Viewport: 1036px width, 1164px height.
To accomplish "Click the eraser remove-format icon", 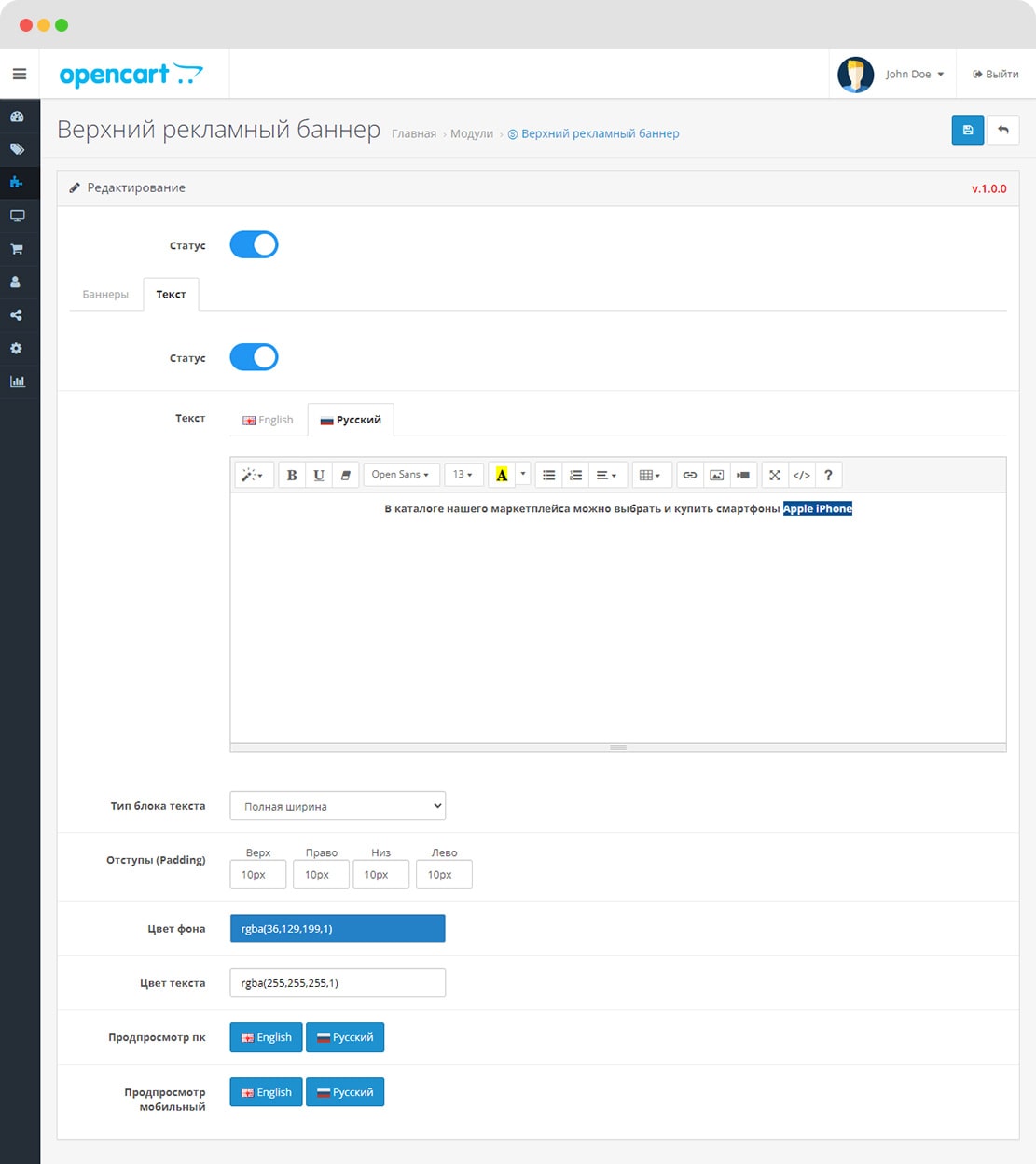I will pos(345,475).
